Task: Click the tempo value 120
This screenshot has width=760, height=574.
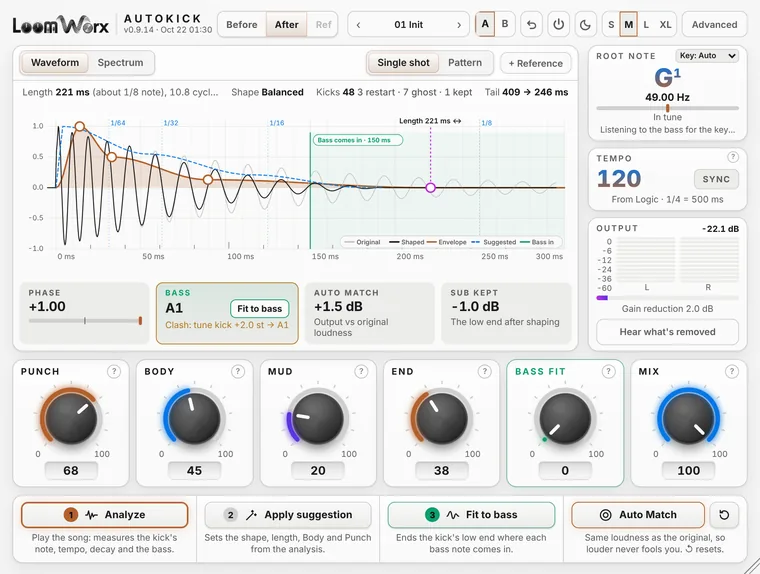Action: (619, 178)
